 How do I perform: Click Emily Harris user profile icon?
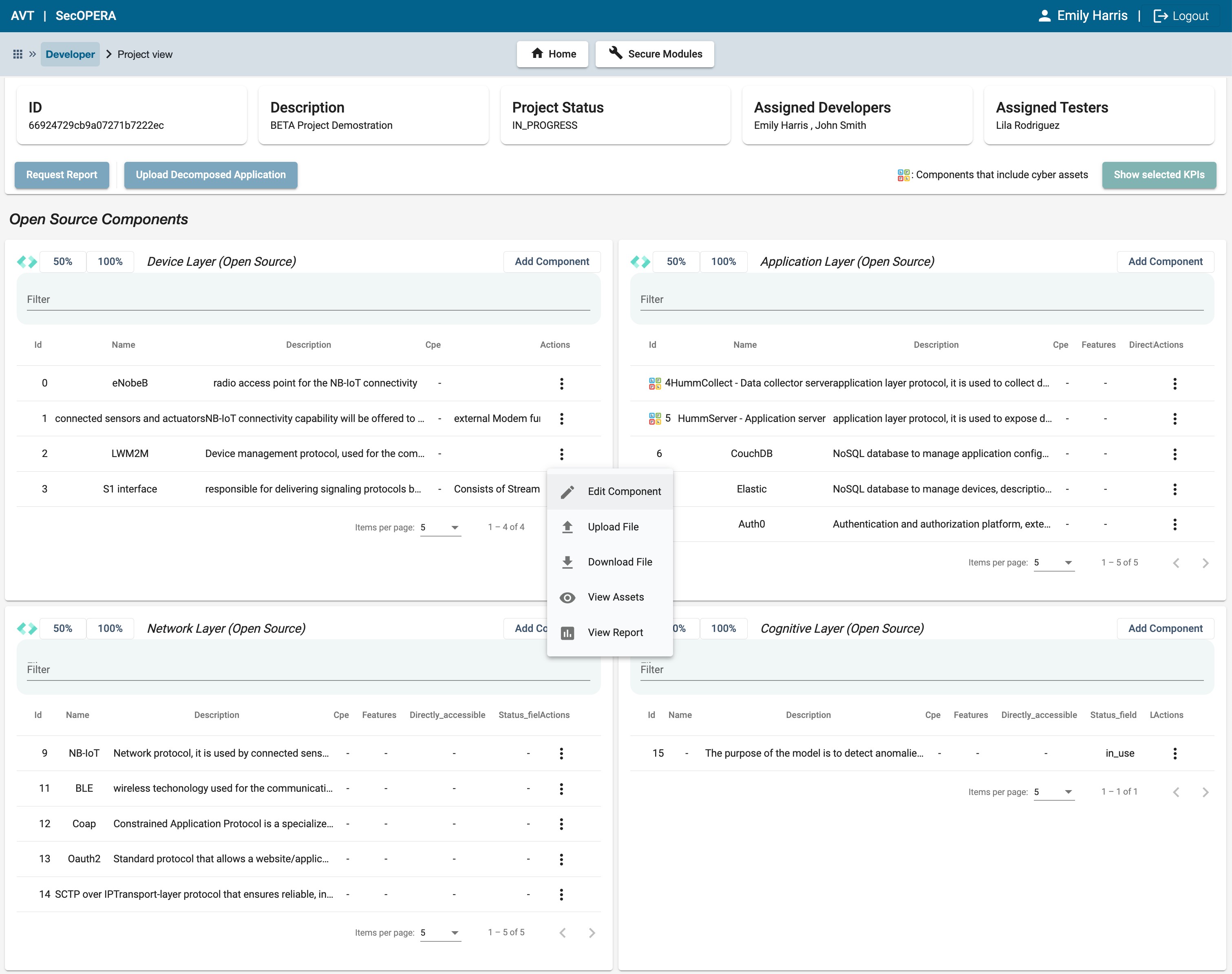1044,16
